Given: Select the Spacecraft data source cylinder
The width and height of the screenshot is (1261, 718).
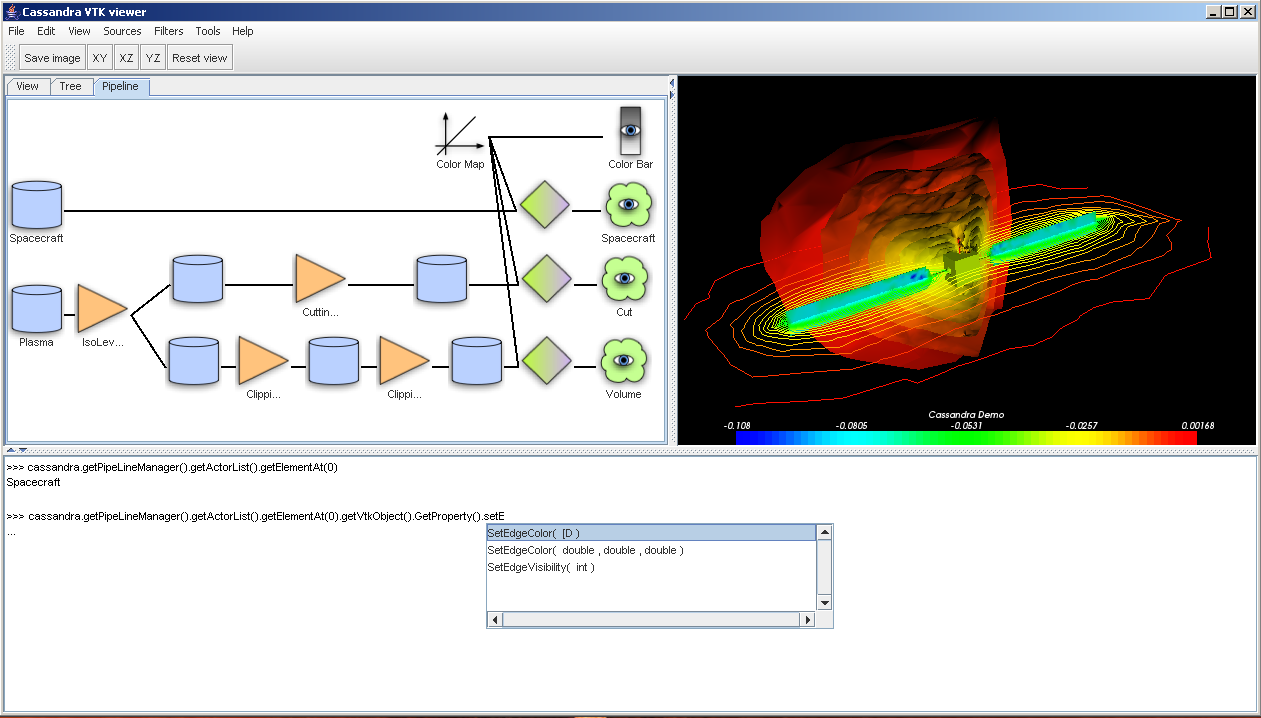Looking at the screenshot, I should click(x=37, y=205).
